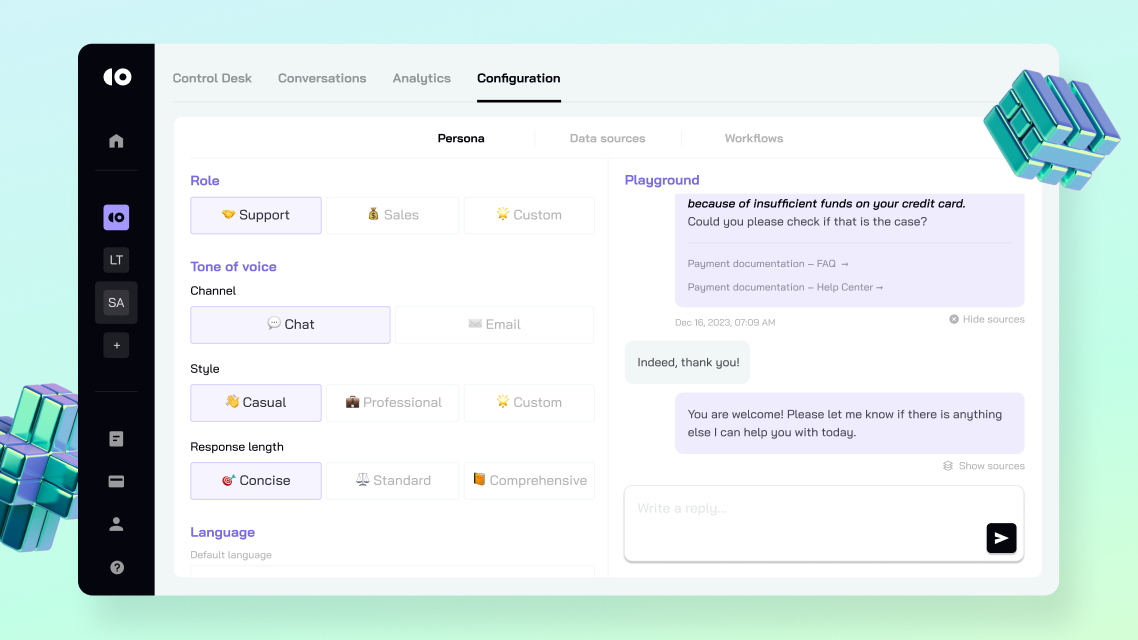Click the plus icon to add a workspace
This screenshot has width=1138, height=640.
pyautogui.click(x=116, y=344)
